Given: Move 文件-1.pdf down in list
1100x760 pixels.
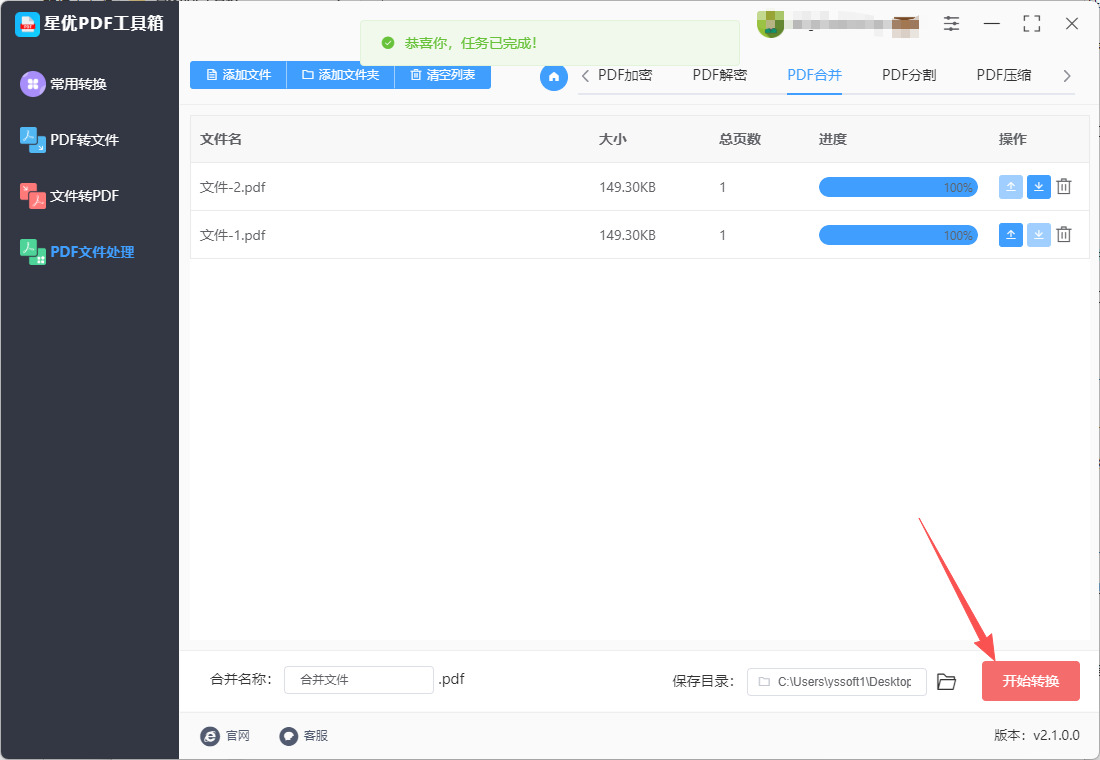Looking at the screenshot, I should (x=1038, y=235).
